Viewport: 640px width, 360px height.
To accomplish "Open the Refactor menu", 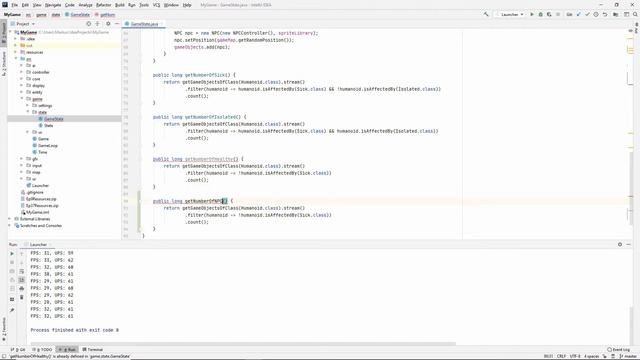I will tap(103, 5).
